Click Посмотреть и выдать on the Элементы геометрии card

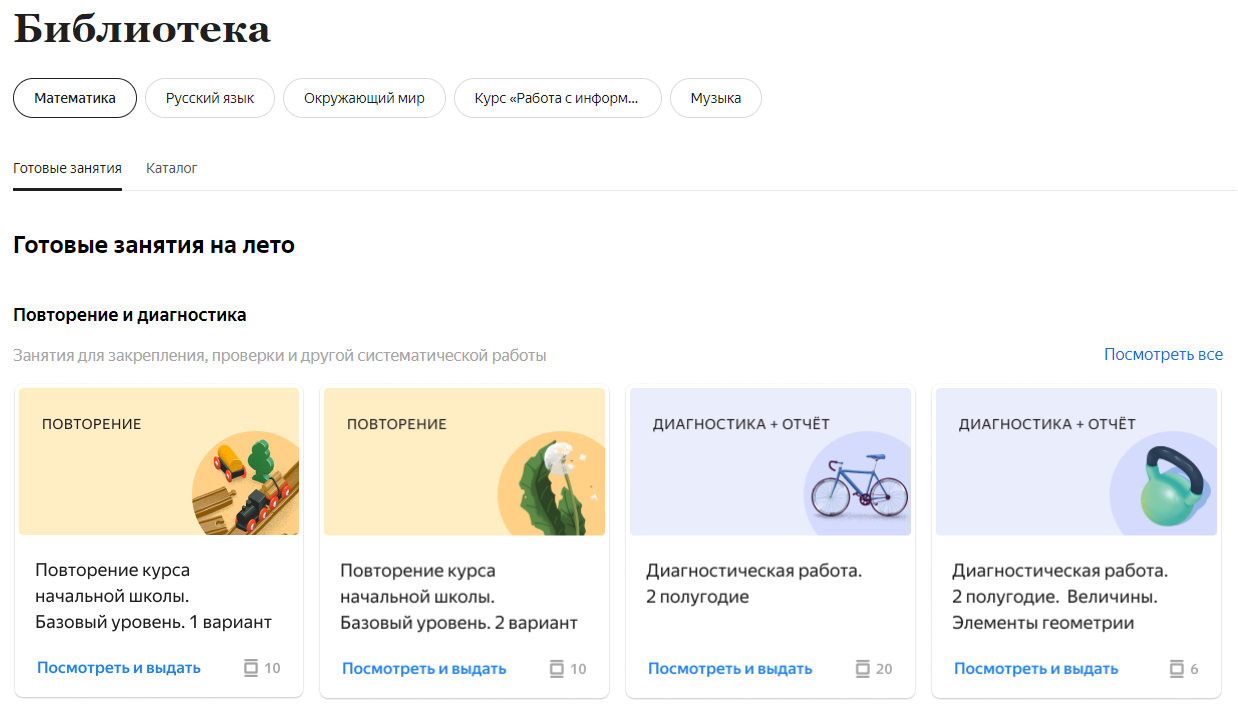pos(1036,668)
